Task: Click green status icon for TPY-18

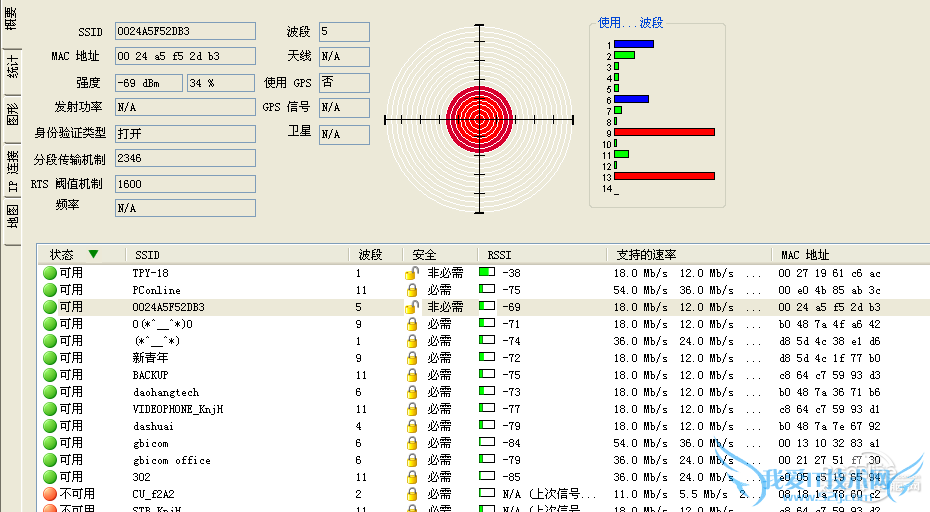Action: (x=49, y=273)
